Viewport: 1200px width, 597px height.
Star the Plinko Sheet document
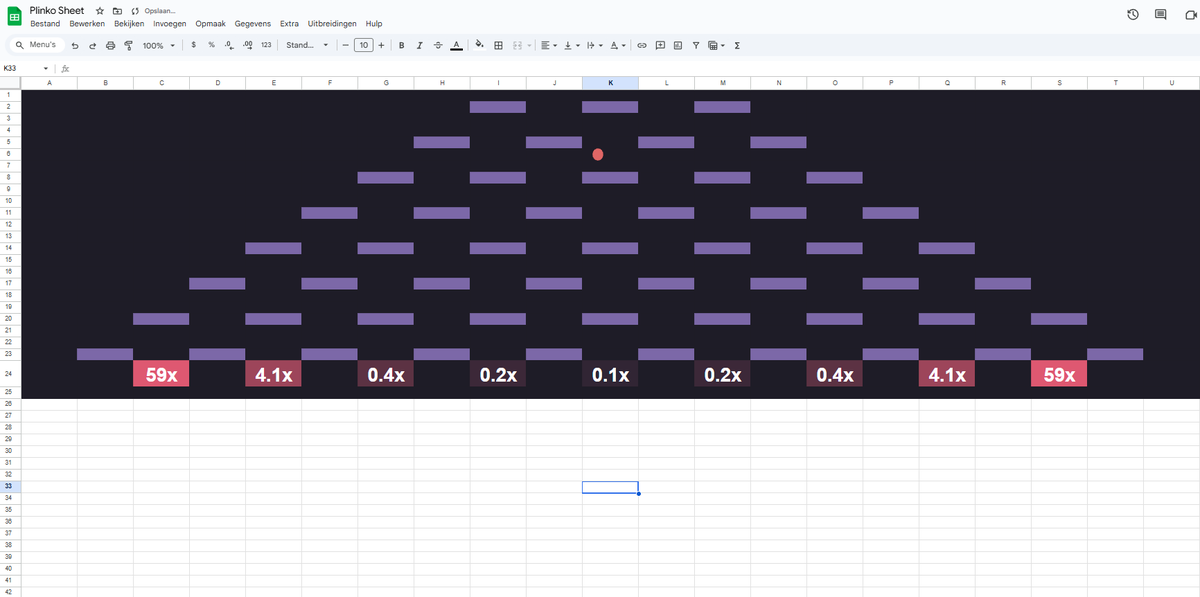(x=98, y=10)
